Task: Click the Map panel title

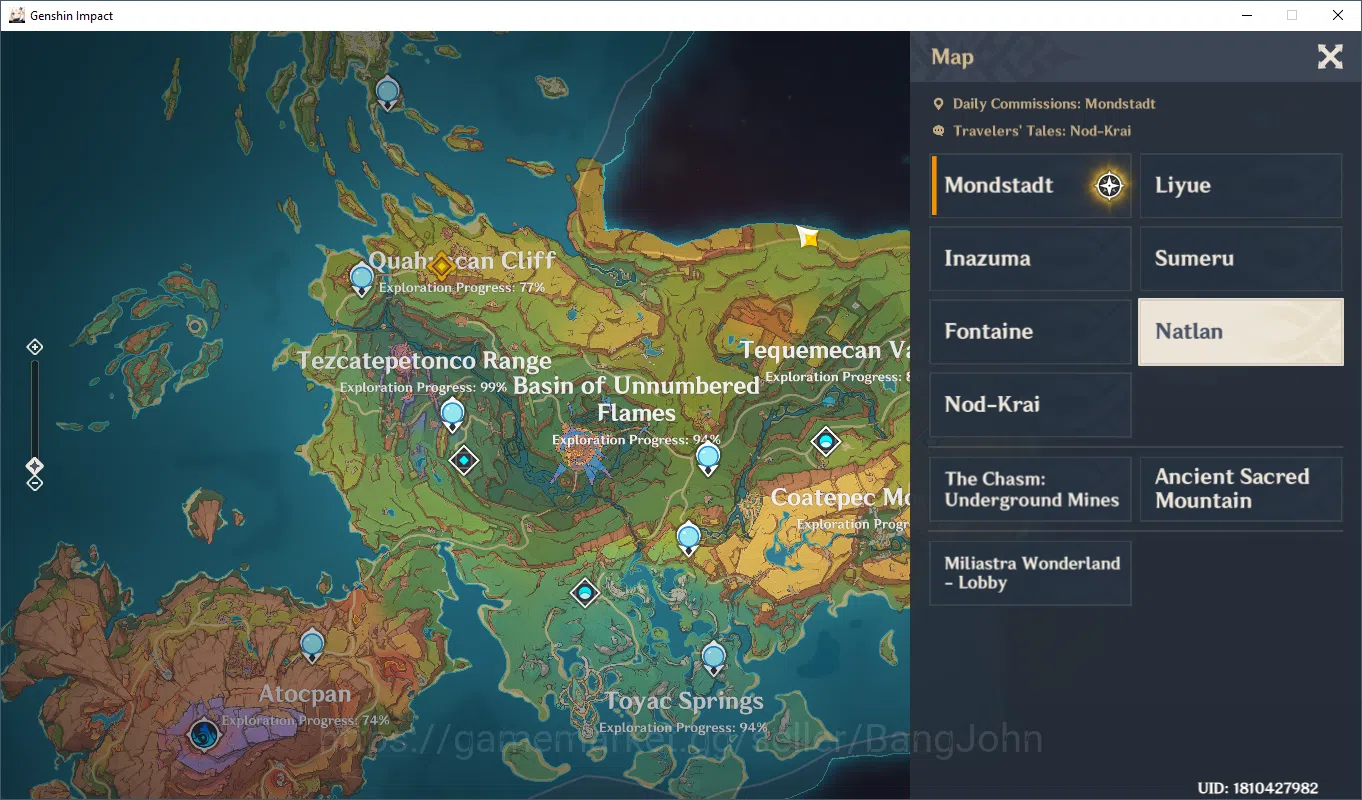Action: 952,57
